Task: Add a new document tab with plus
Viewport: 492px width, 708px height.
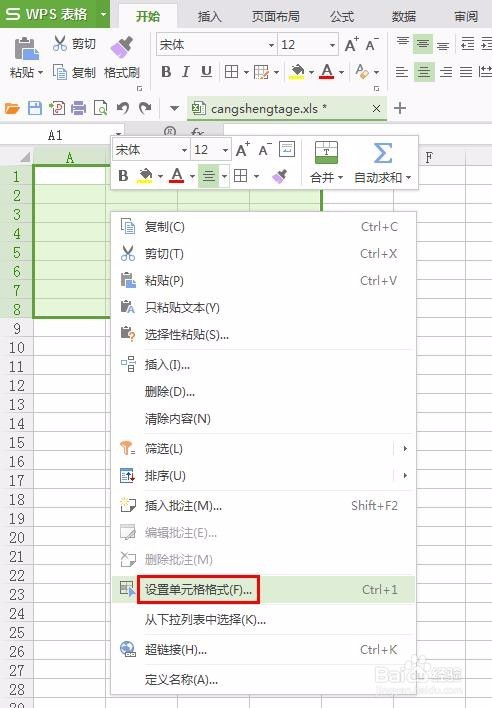Action: click(400, 108)
